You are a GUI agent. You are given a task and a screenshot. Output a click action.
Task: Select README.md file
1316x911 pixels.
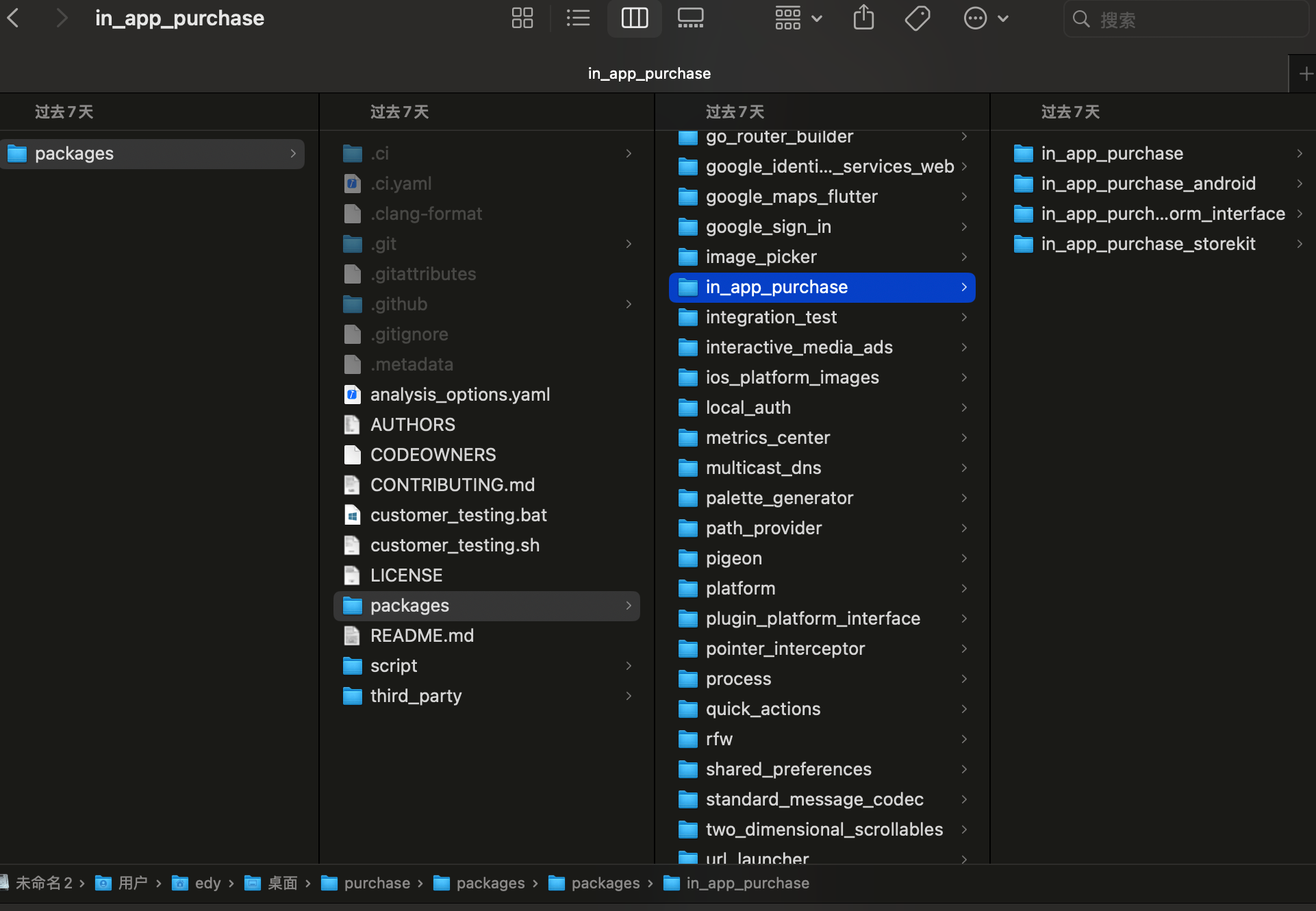487,636
